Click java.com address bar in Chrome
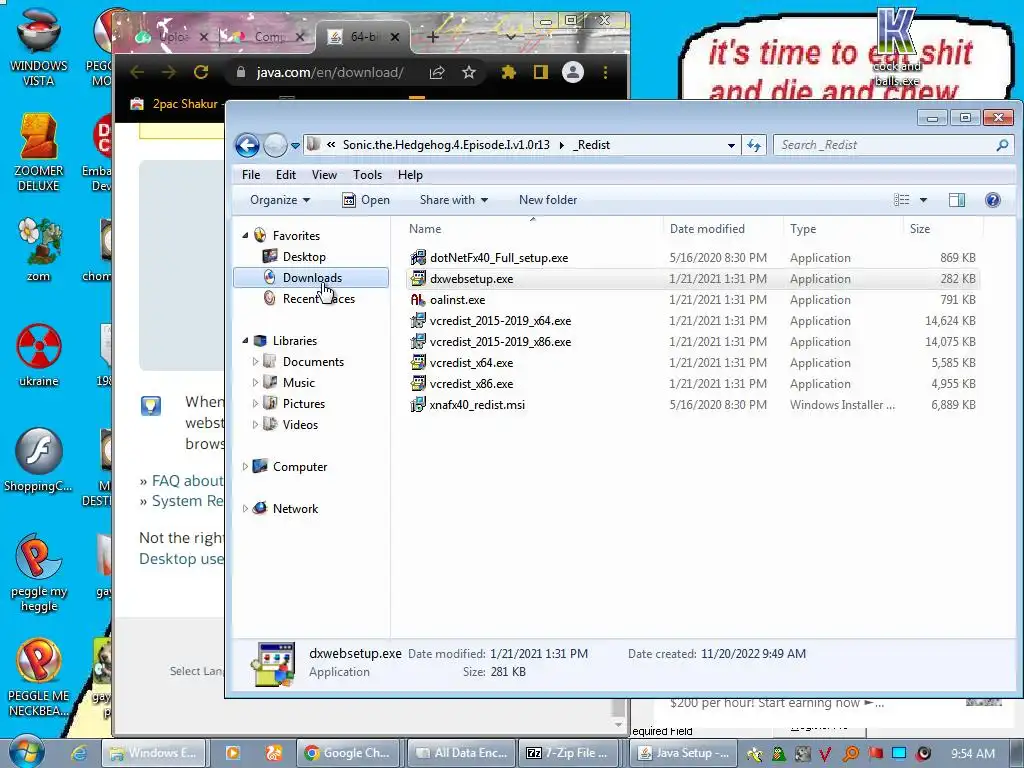 pyautogui.click(x=330, y=72)
